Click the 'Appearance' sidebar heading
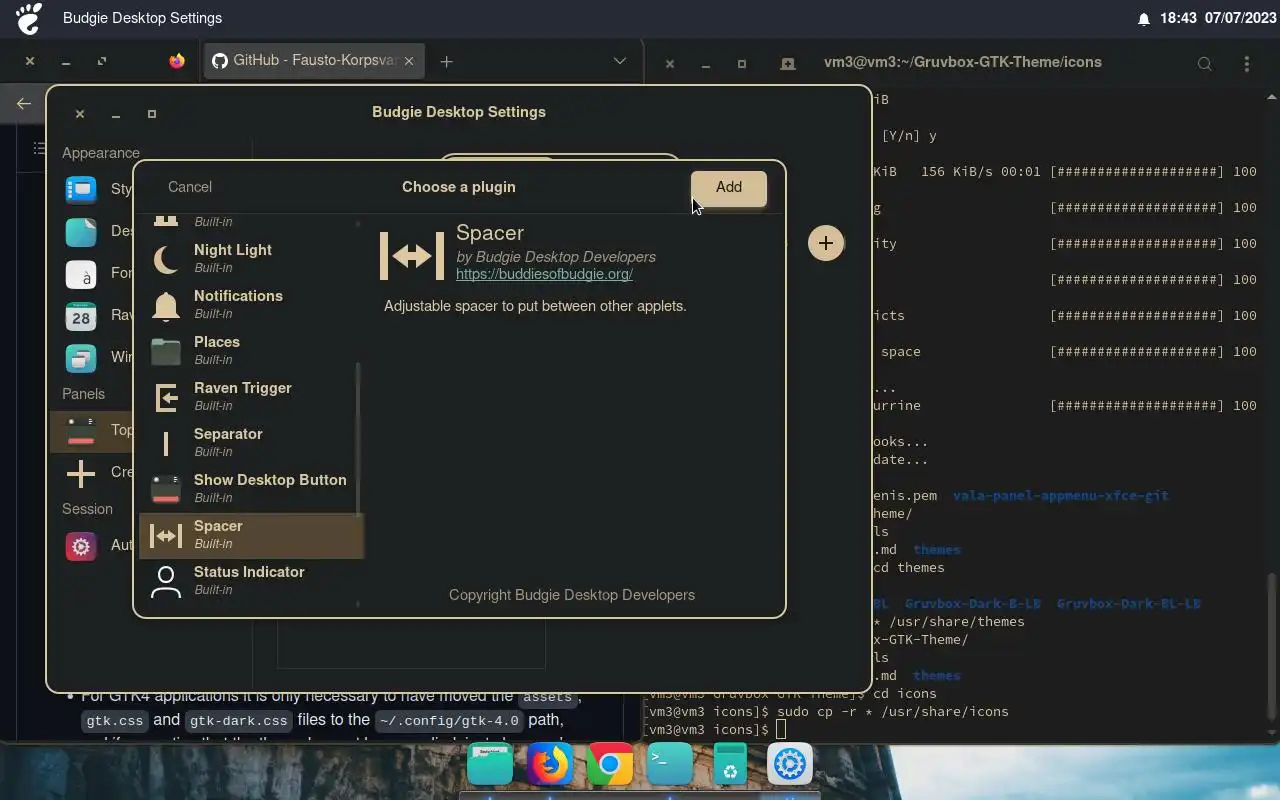1280x800 pixels. pos(101,153)
